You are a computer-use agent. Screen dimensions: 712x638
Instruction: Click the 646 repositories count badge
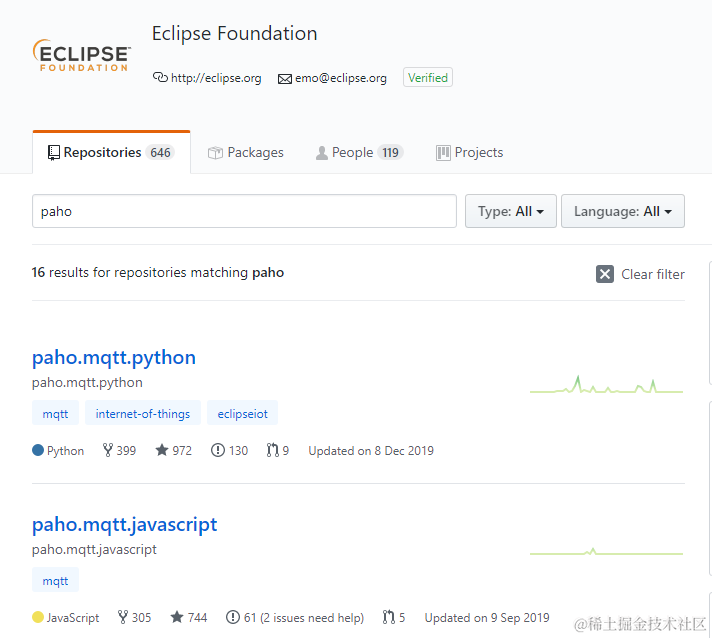[x=160, y=153]
